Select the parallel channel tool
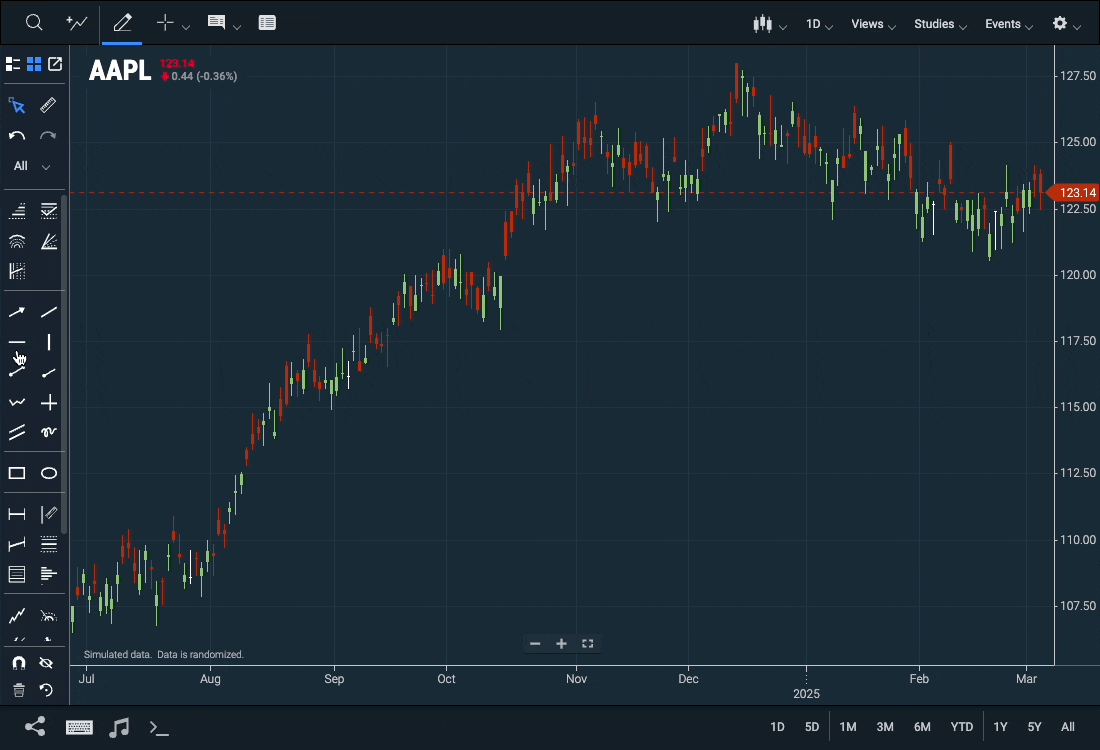 (17, 432)
